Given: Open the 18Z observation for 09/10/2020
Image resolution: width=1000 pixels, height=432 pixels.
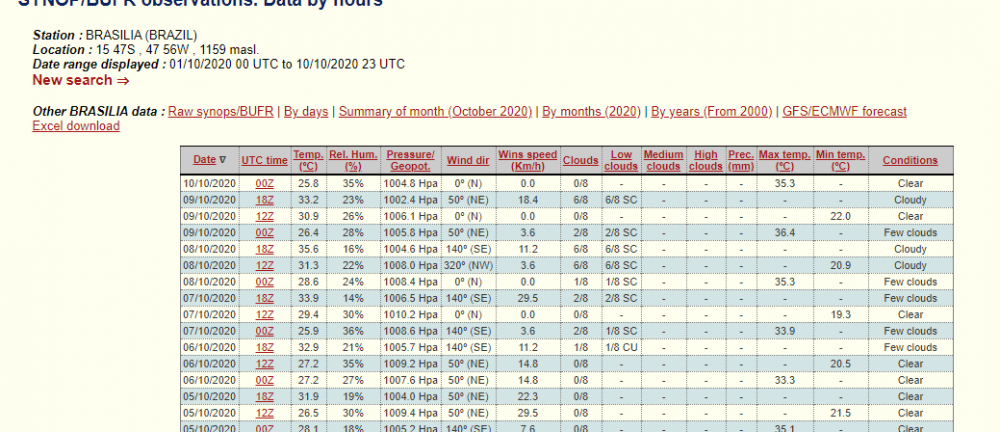Looking at the screenshot, I should [x=265, y=200].
